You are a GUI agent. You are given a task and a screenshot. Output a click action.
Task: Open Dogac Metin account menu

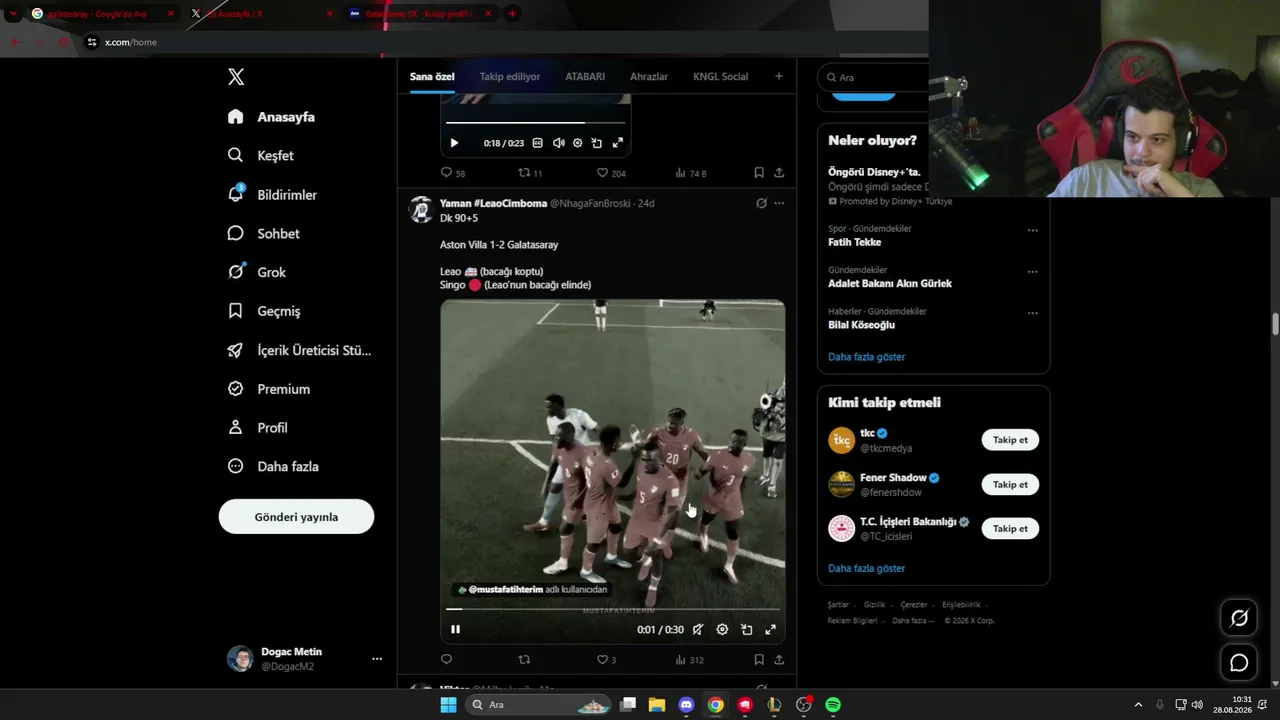point(305,658)
